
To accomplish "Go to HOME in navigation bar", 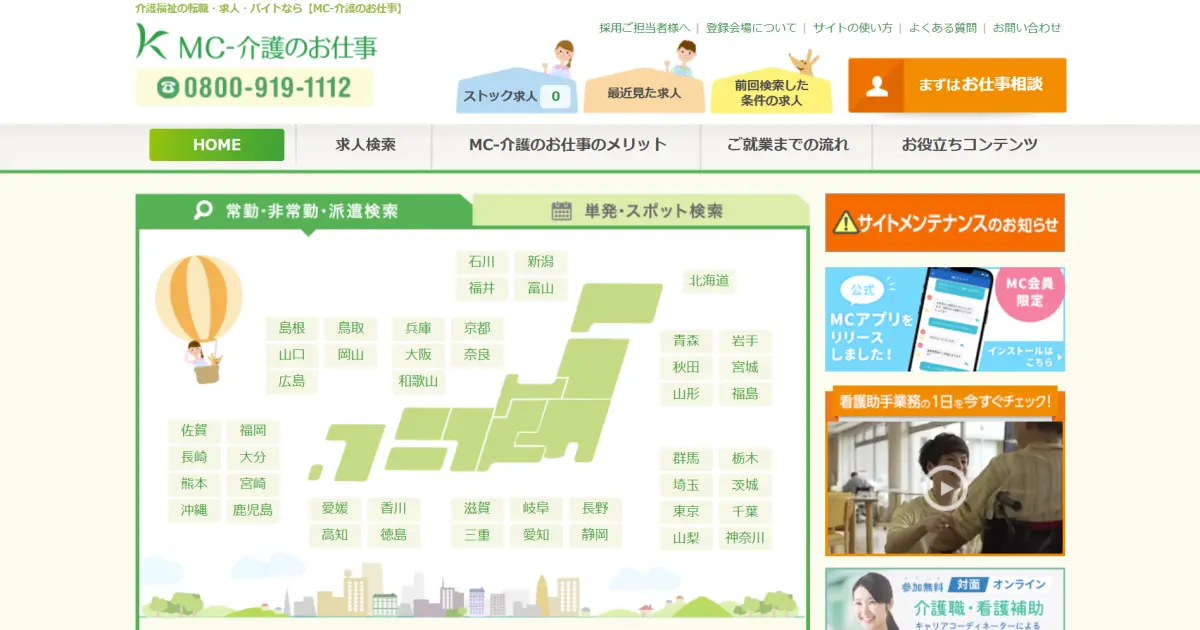I will tap(217, 145).
